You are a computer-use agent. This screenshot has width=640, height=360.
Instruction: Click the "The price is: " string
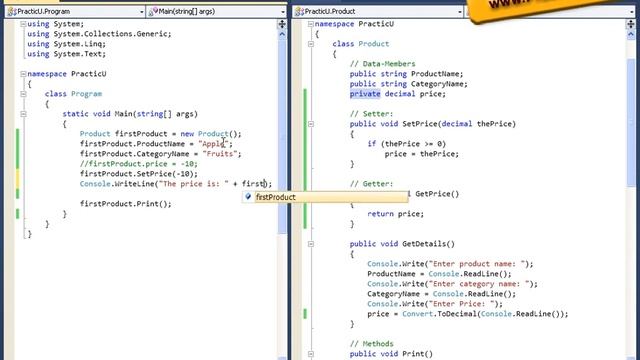pyautogui.click(x=194, y=184)
